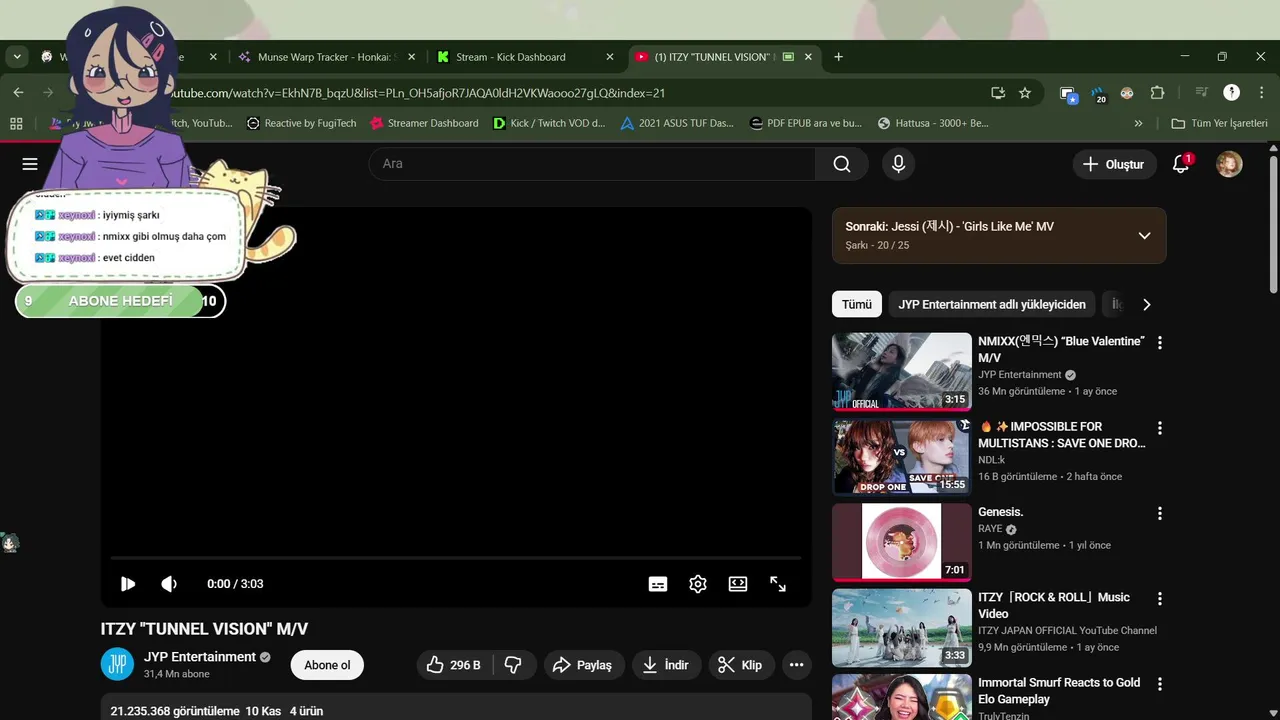Open NMIXX Blue Valentine thumbnail
The width and height of the screenshot is (1280, 720).
pos(901,371)
